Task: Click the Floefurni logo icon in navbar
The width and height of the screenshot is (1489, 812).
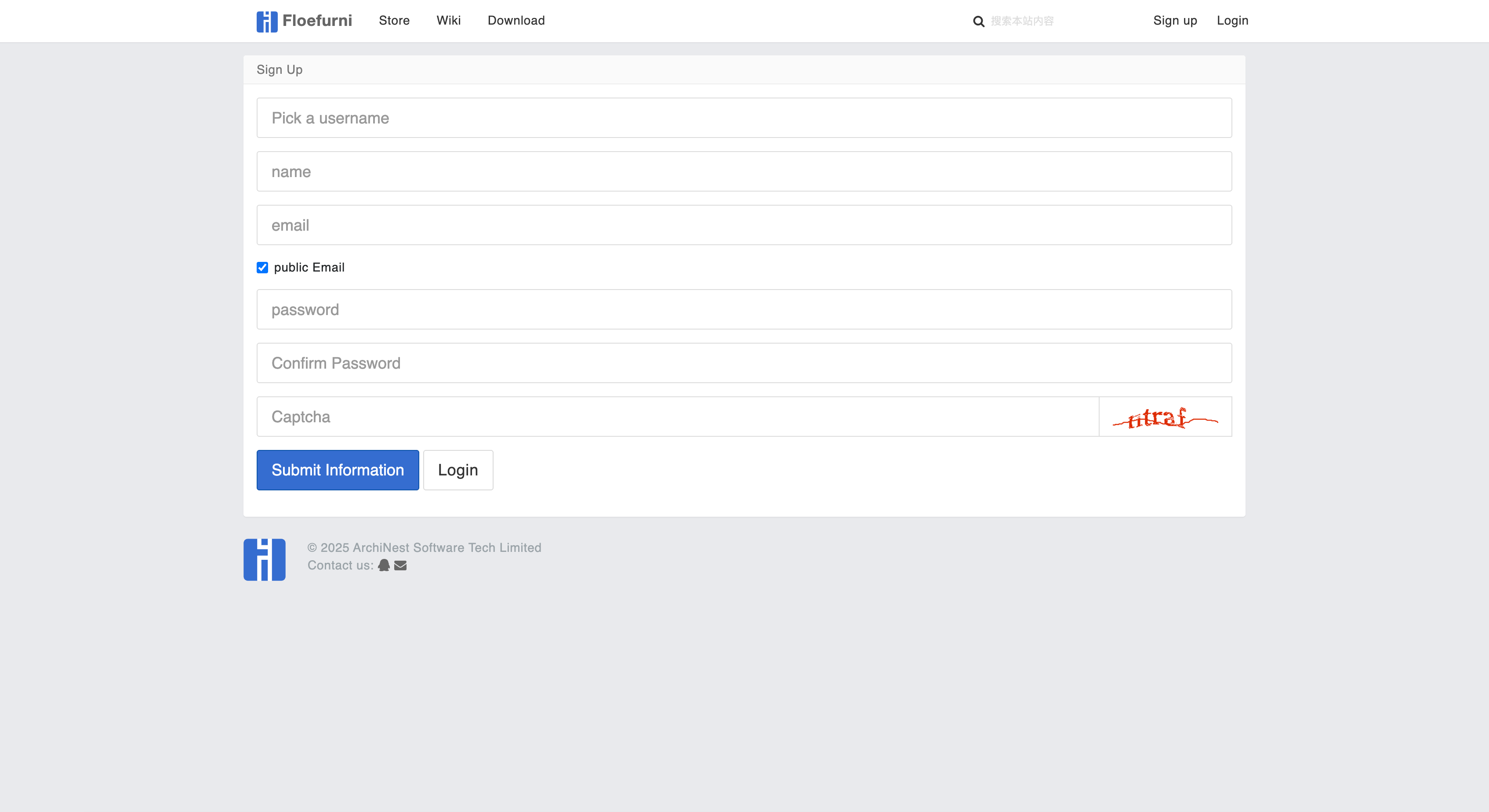Action: (x=266, y=22)
